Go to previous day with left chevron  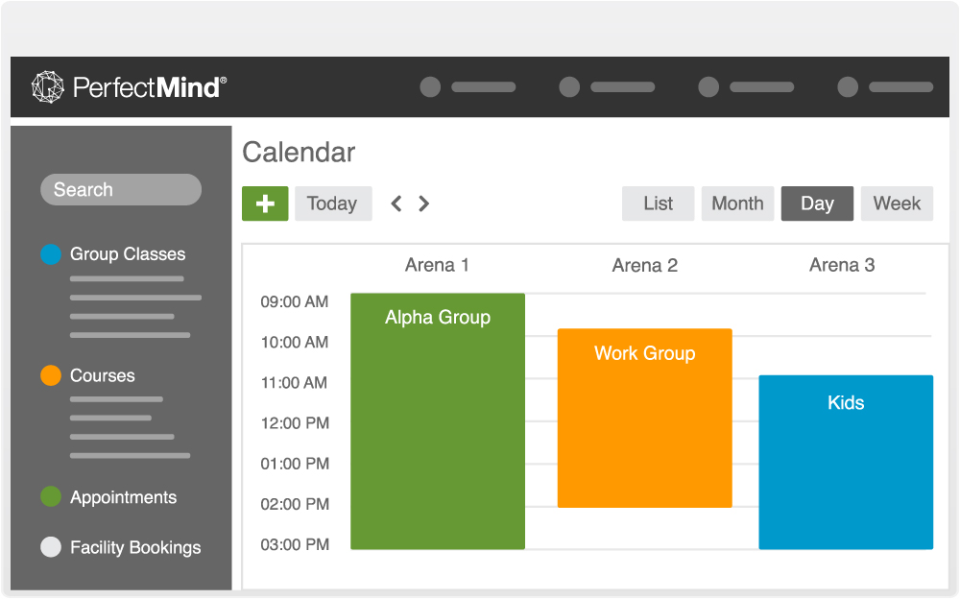(396, 204)
